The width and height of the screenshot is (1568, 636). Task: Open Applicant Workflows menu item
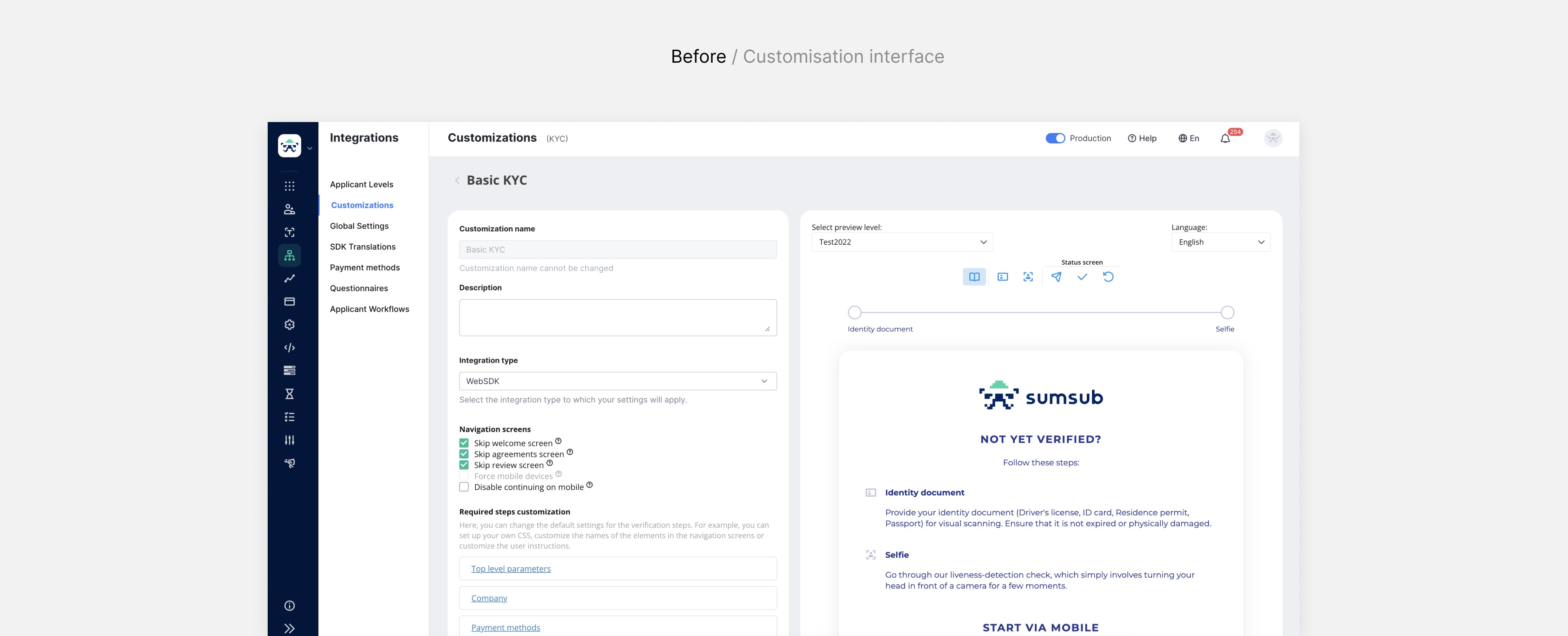pyautogui.click(x=370, y=309)
